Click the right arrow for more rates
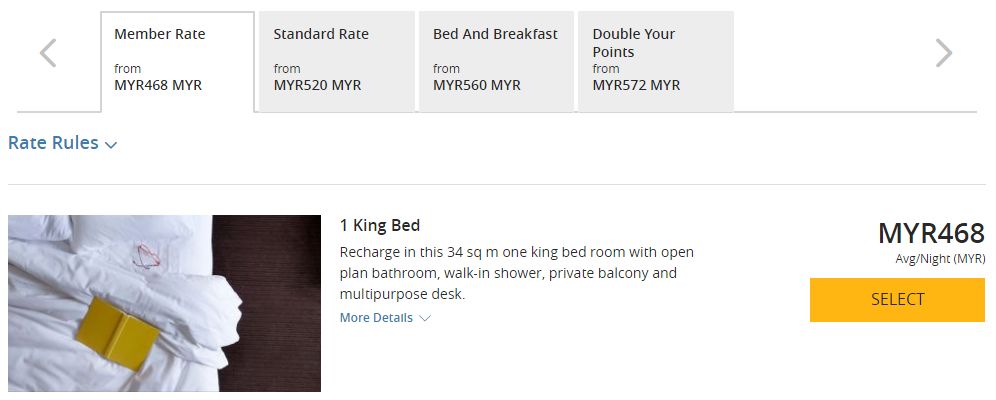The width and height of the screenshot is (996, 400). (943, 53)
